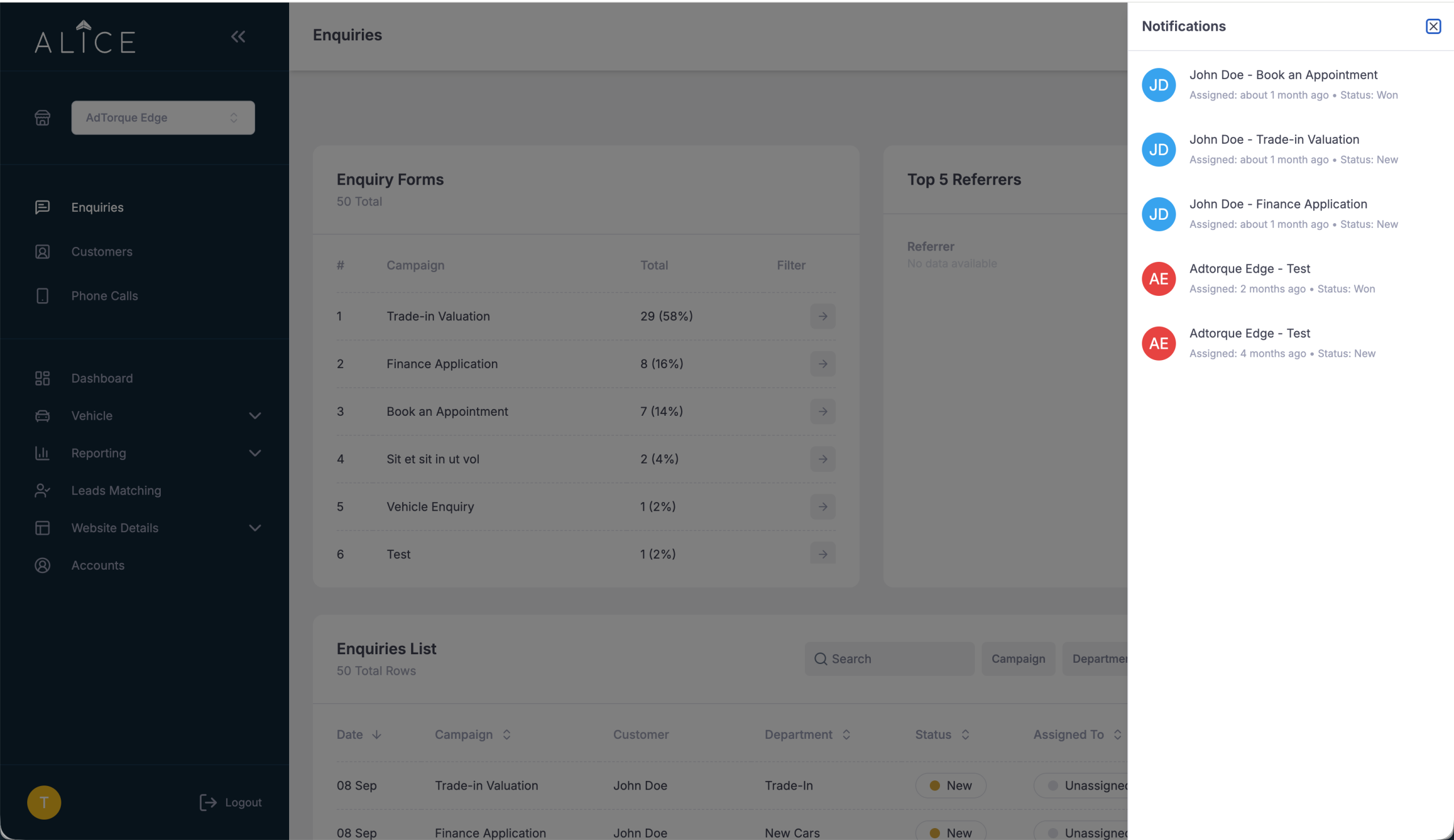This screenshot has width=1454, height=840.
Task: Click the Phone Calls phone icon
Action: [x=42, y=296]
